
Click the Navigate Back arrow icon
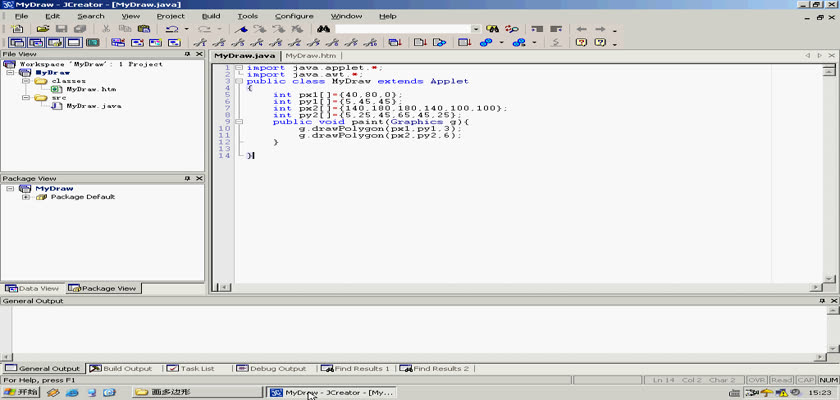[582, 29]
